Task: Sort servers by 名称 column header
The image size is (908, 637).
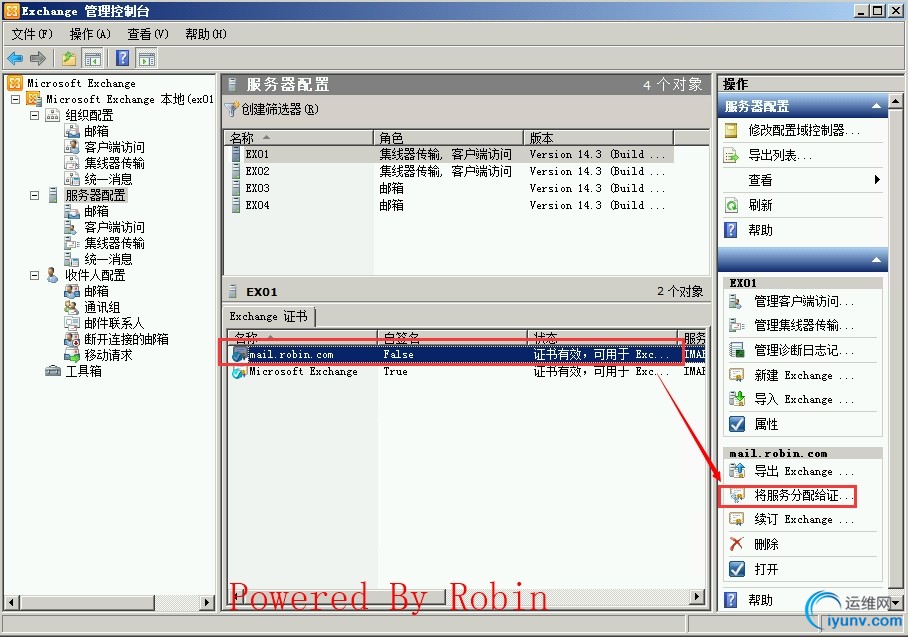Action: [299, 138]
